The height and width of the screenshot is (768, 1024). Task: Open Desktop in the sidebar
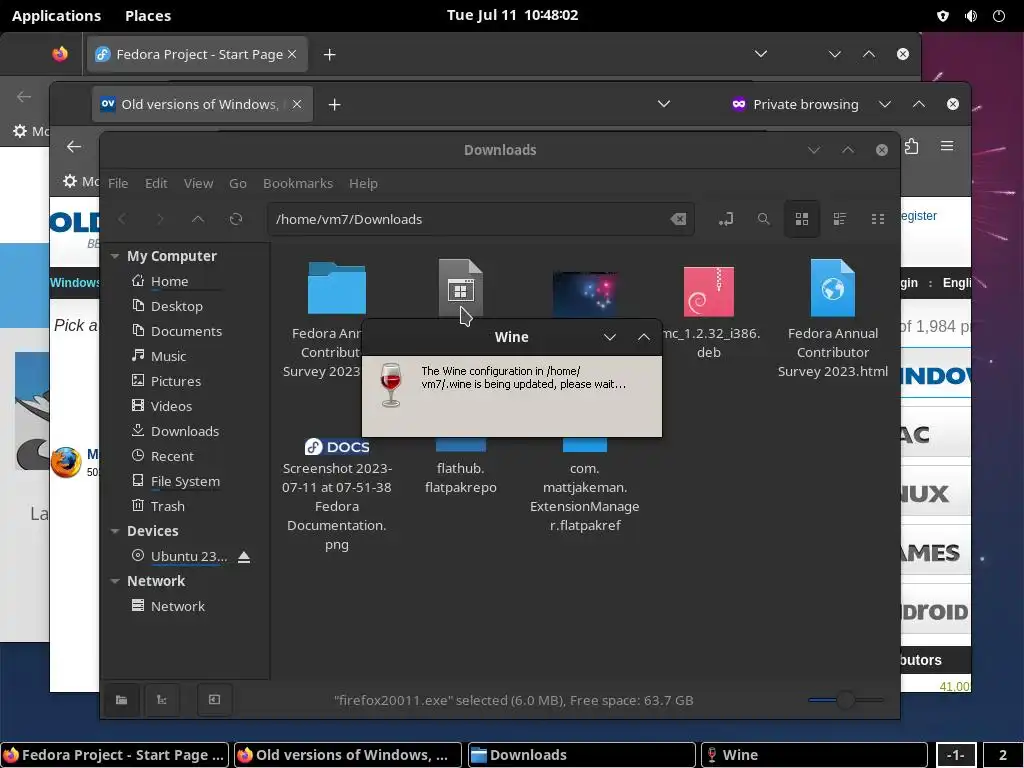point(177,306)
